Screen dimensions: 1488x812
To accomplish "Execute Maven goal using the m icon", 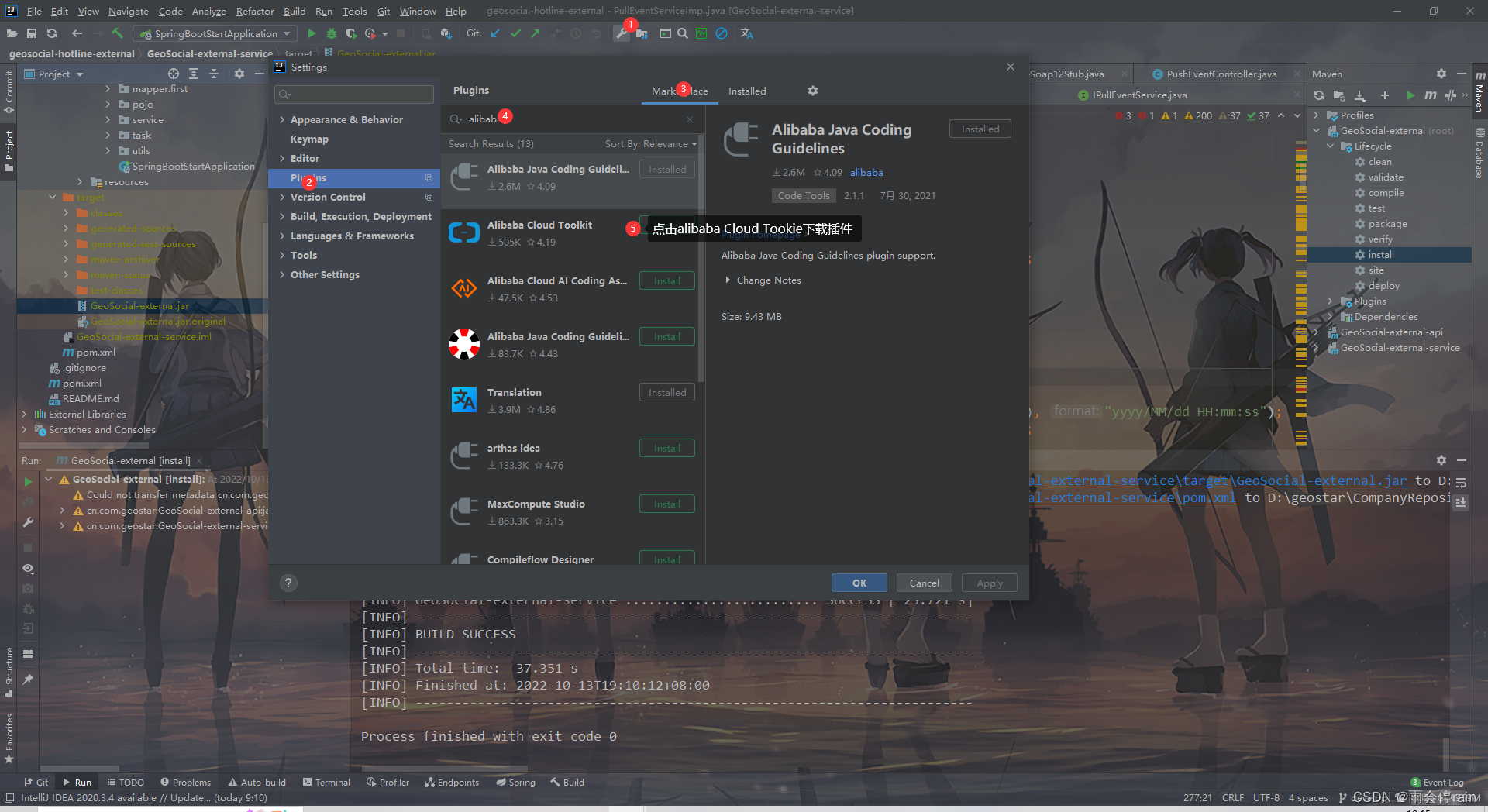I will coord(1430,95).
